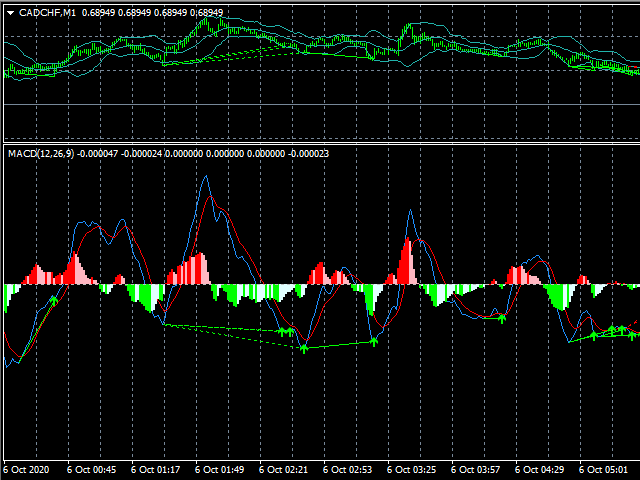Select the 6 Oct 02:53 time label
The image size is (640, 480).
click(x=345, y=469)
